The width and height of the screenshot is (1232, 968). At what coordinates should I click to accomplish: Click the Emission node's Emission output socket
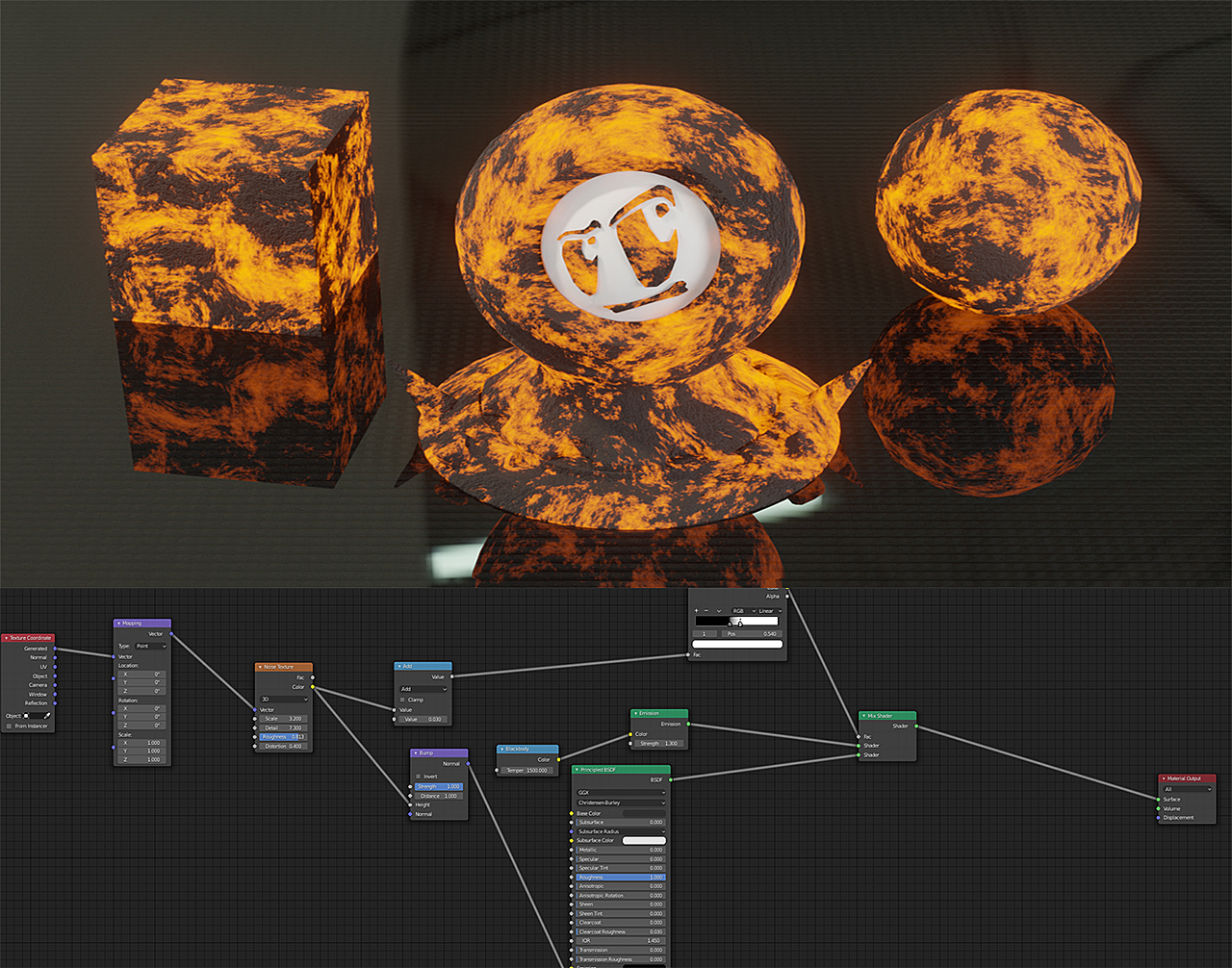[688, 724]
